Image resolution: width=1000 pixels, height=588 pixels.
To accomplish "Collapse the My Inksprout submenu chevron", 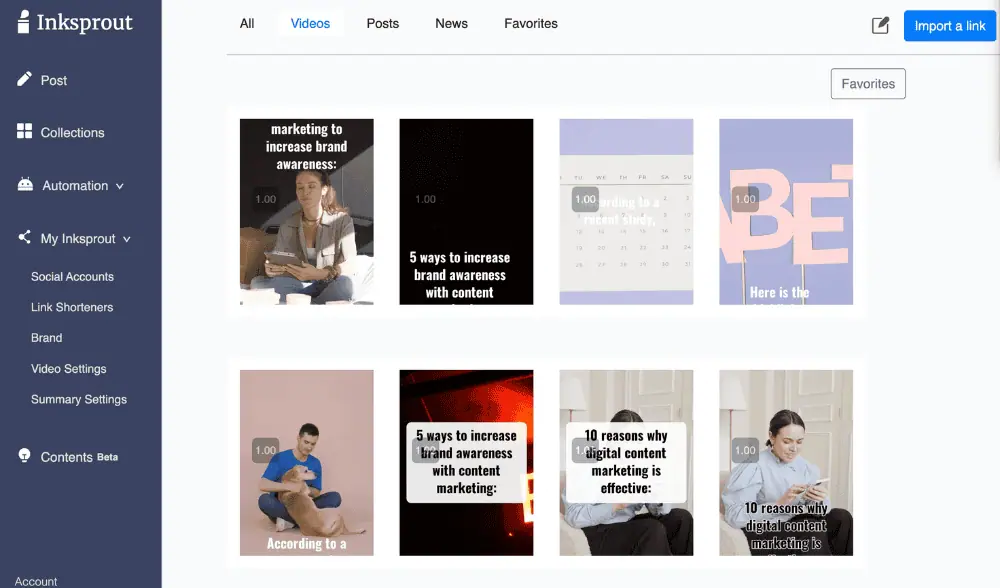I will coord(127,239).
